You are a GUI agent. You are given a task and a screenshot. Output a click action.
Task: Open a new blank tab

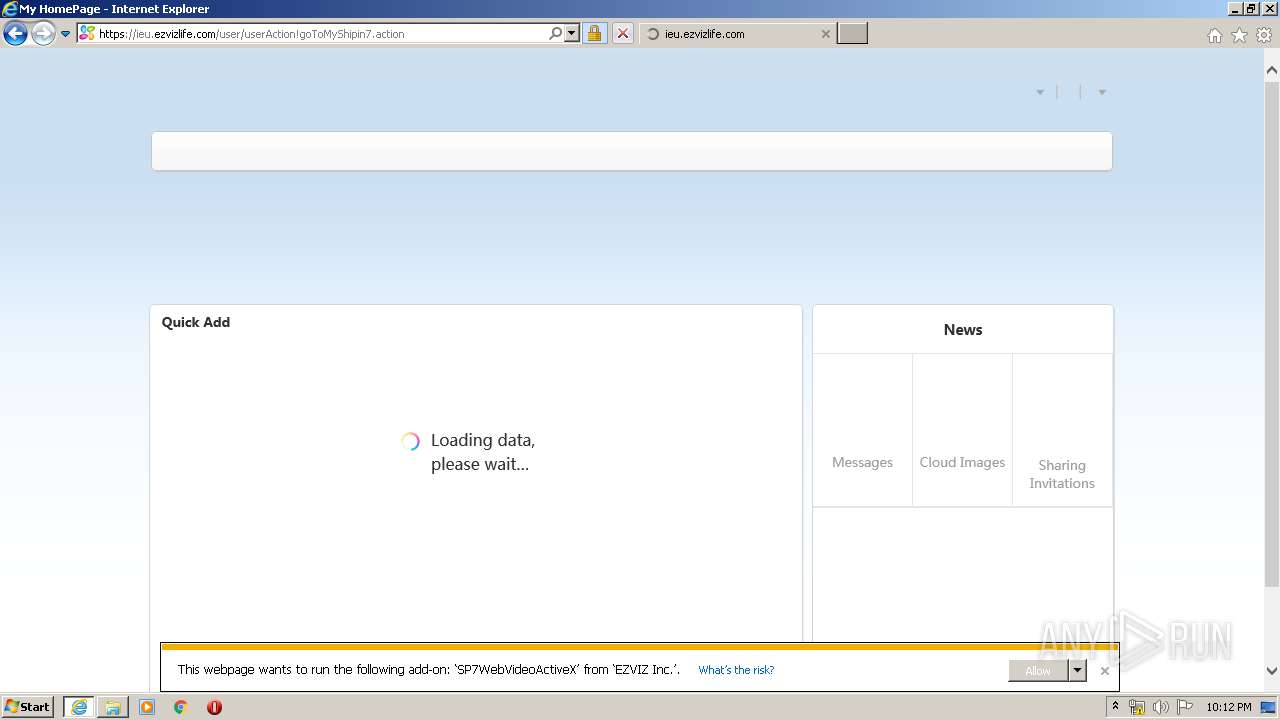pyautogui.click(x=852, y=34)
